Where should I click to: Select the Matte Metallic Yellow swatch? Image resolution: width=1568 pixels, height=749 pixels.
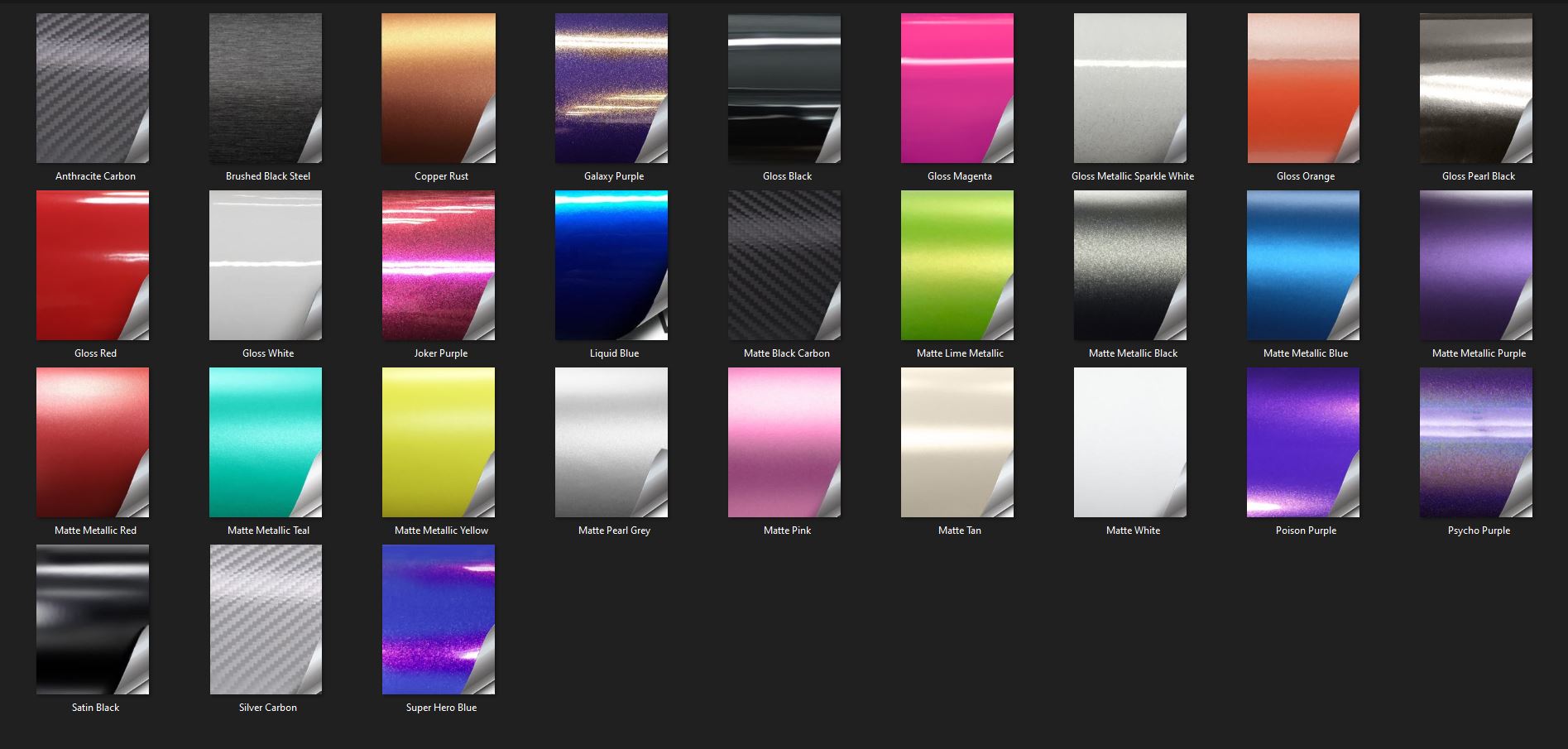(x=439, y=442)
